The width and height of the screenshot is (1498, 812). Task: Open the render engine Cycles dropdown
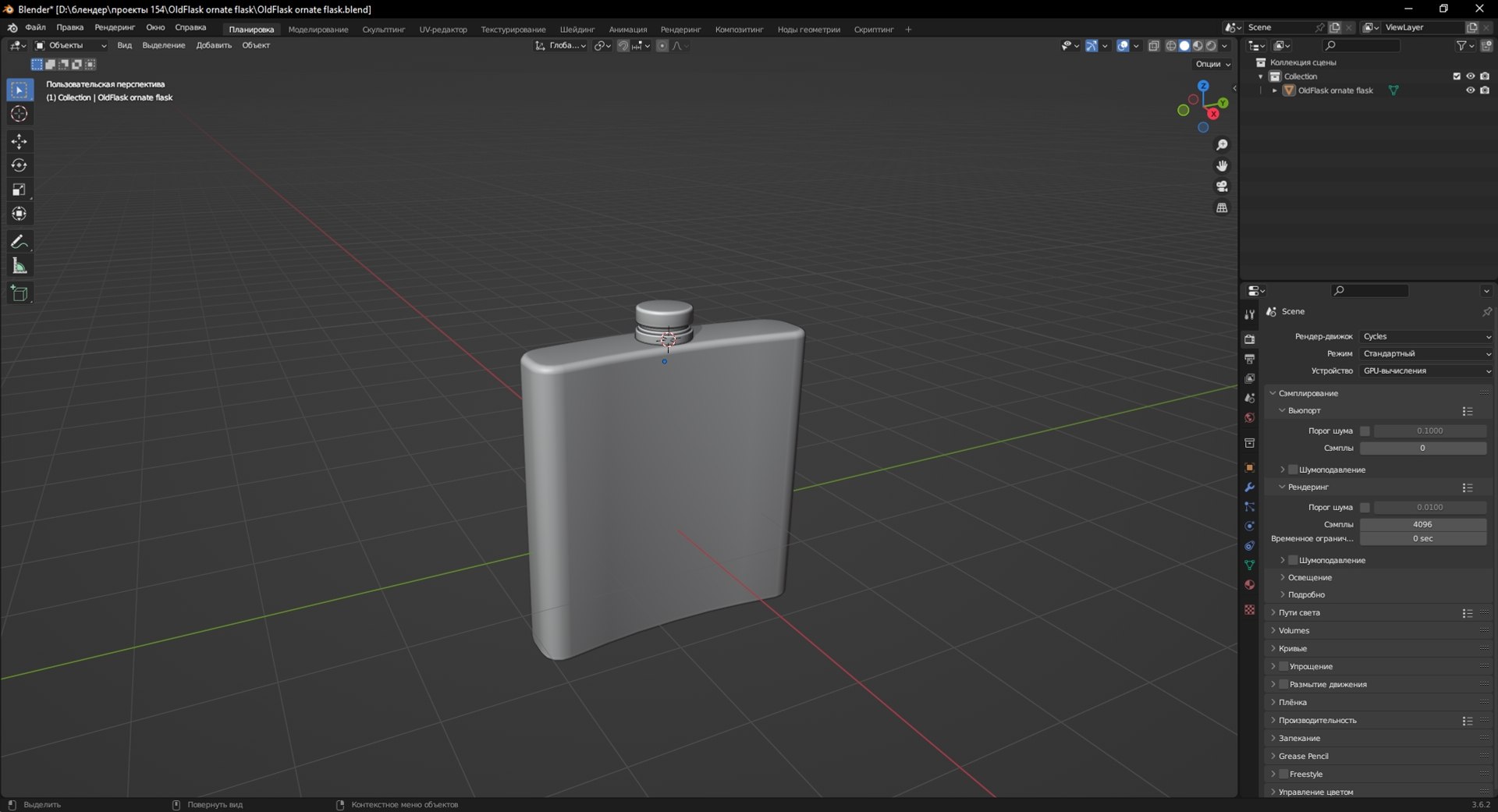click(x=1426, y=337)
